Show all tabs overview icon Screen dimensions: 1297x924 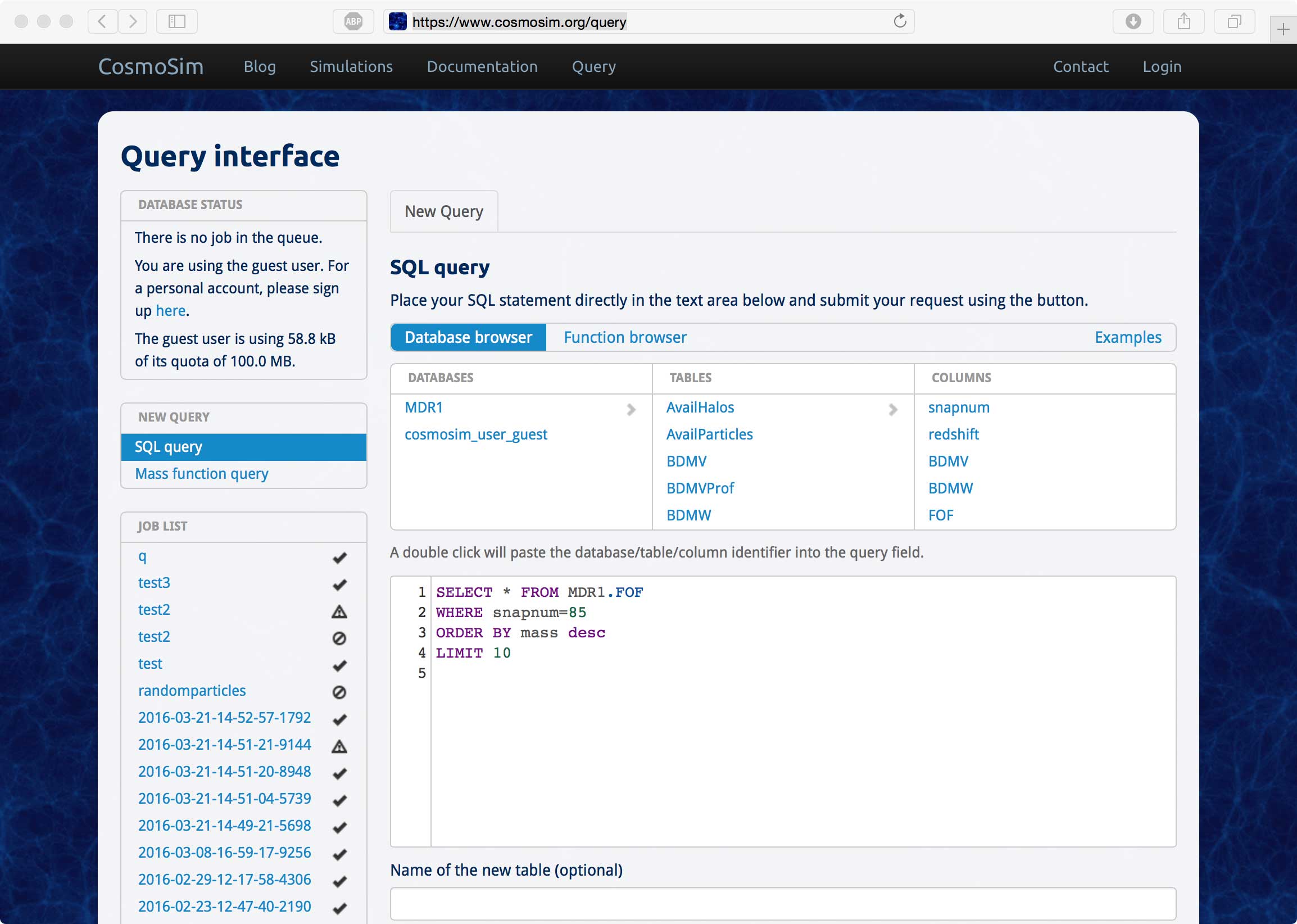point(1234,21)
